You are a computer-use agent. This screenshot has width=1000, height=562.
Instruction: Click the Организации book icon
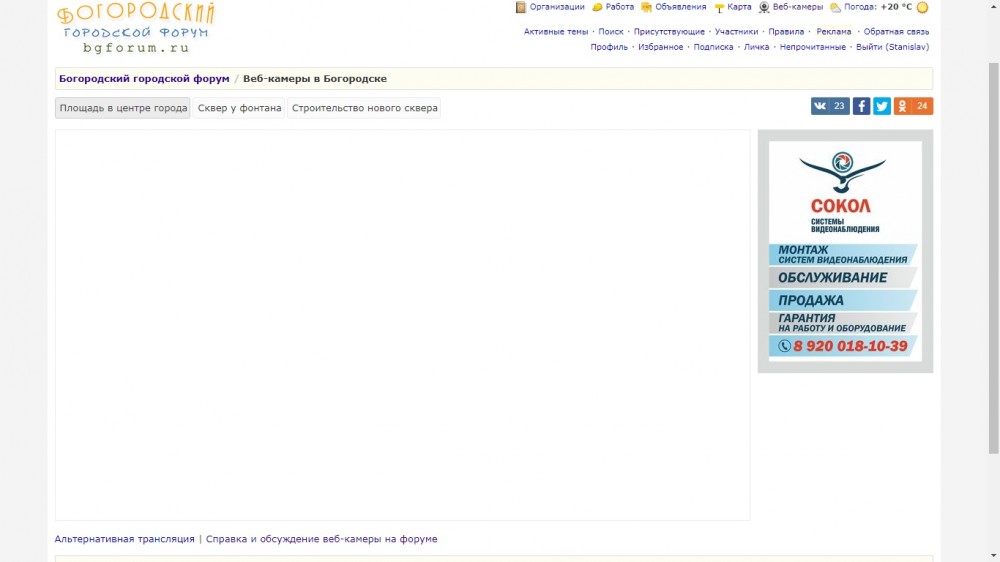point(521,7)
